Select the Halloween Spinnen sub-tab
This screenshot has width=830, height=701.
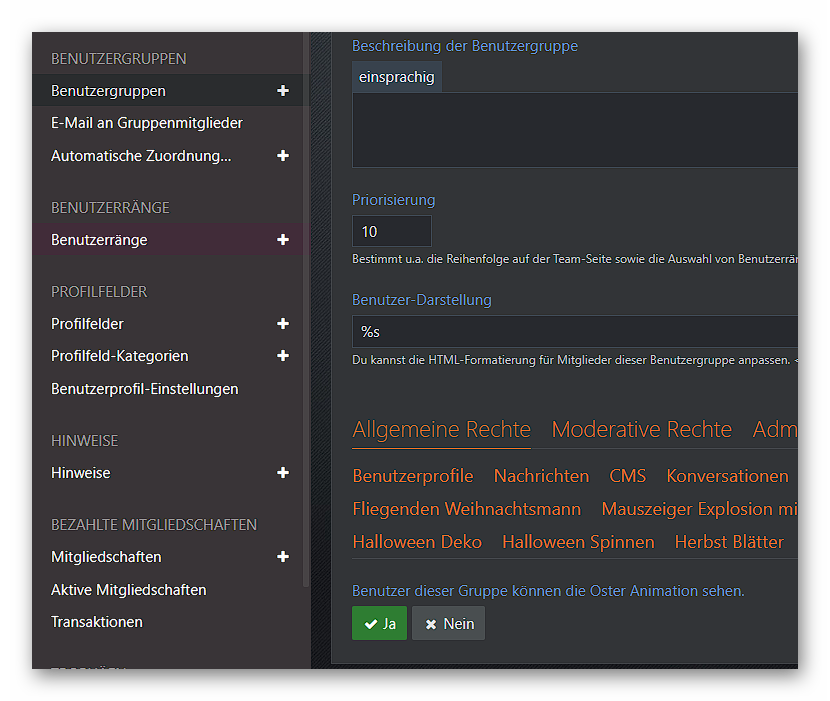coord(578,542)
